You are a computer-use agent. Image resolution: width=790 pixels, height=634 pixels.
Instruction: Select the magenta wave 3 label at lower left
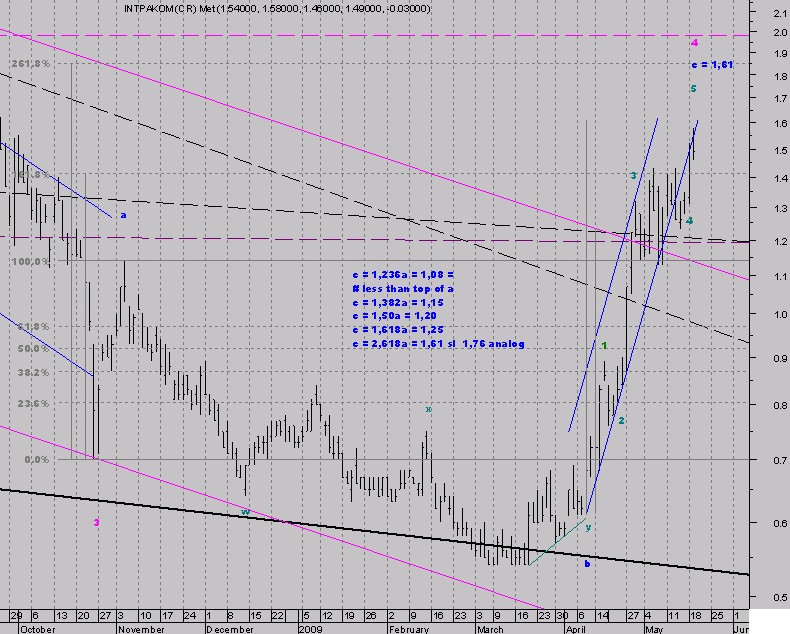click(96, 522)
